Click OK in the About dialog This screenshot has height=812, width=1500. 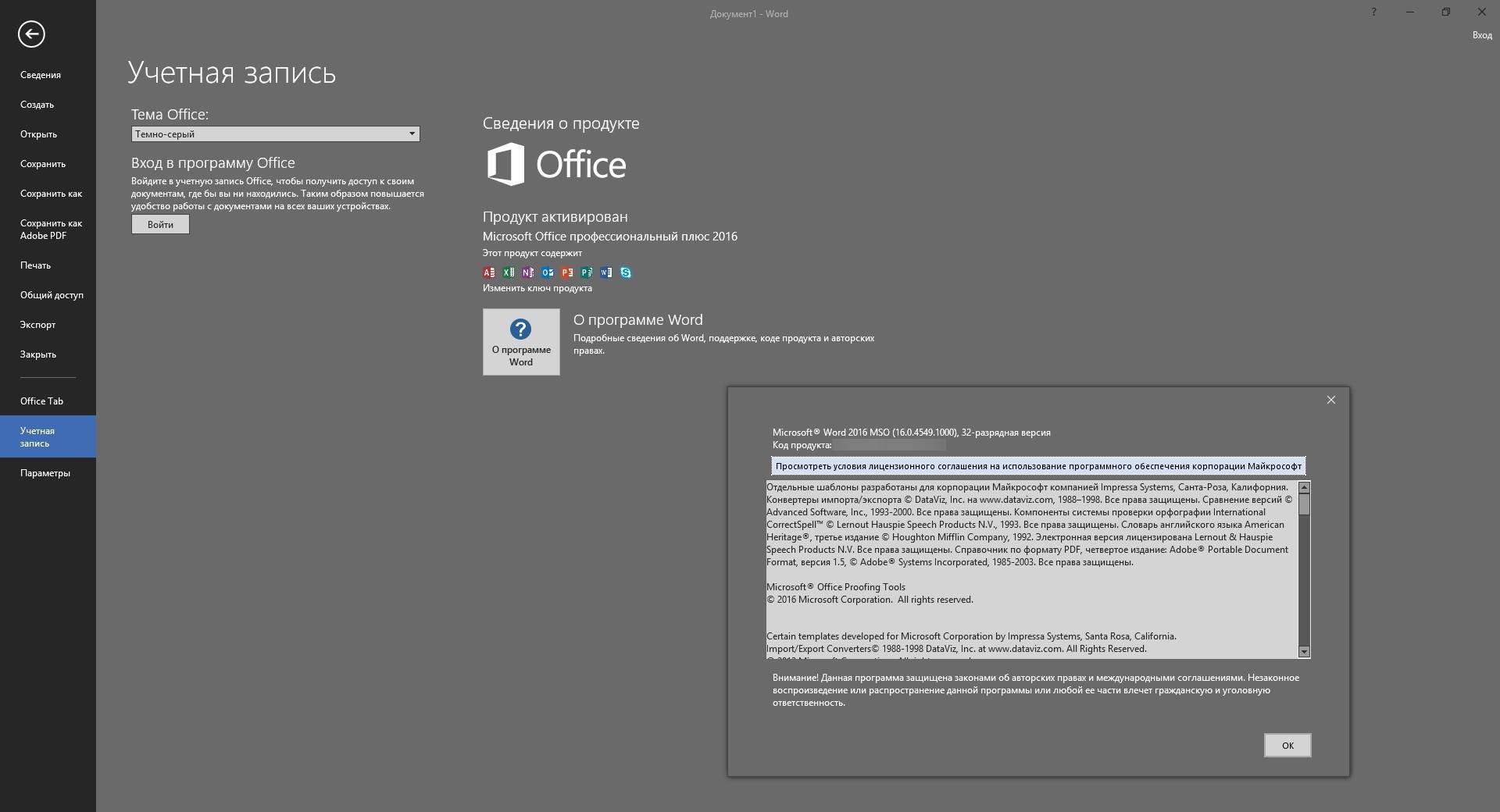tap(1287, 746)
